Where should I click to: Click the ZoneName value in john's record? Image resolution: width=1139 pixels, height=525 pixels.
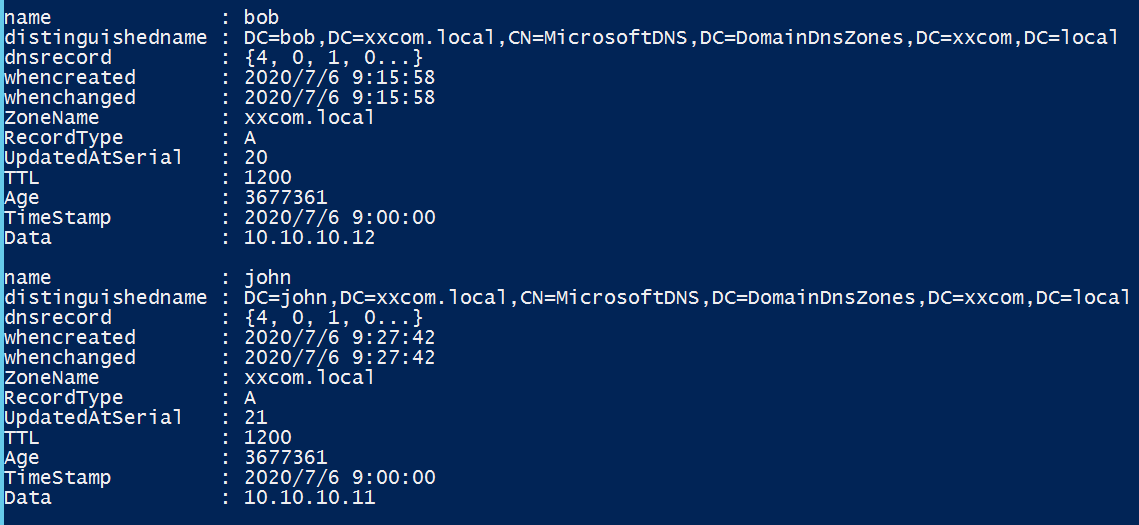[309, 378]
